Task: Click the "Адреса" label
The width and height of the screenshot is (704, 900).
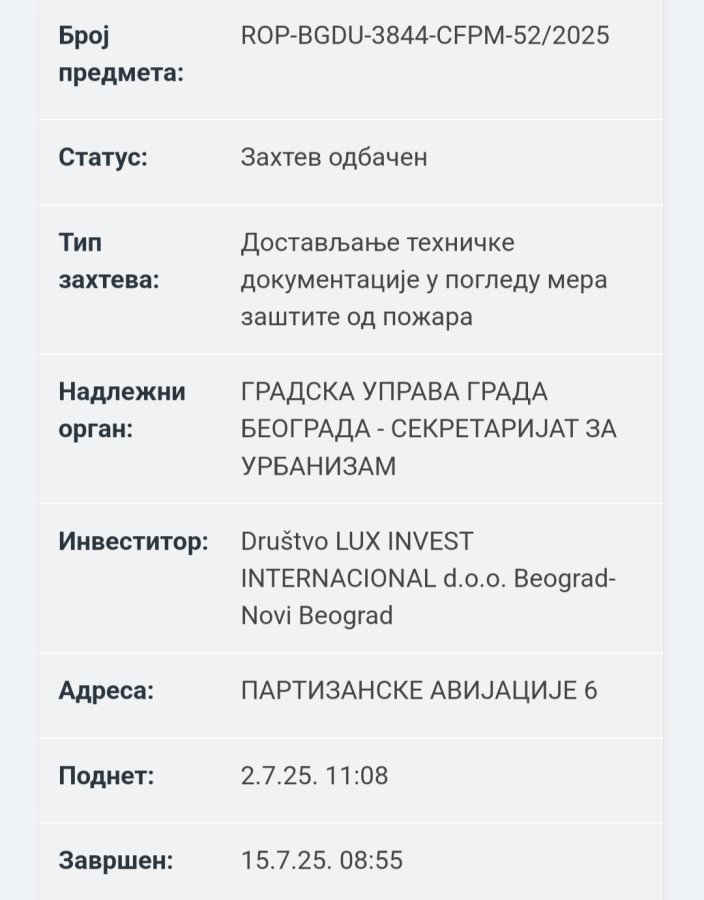Action: click(x=106, y=690)
